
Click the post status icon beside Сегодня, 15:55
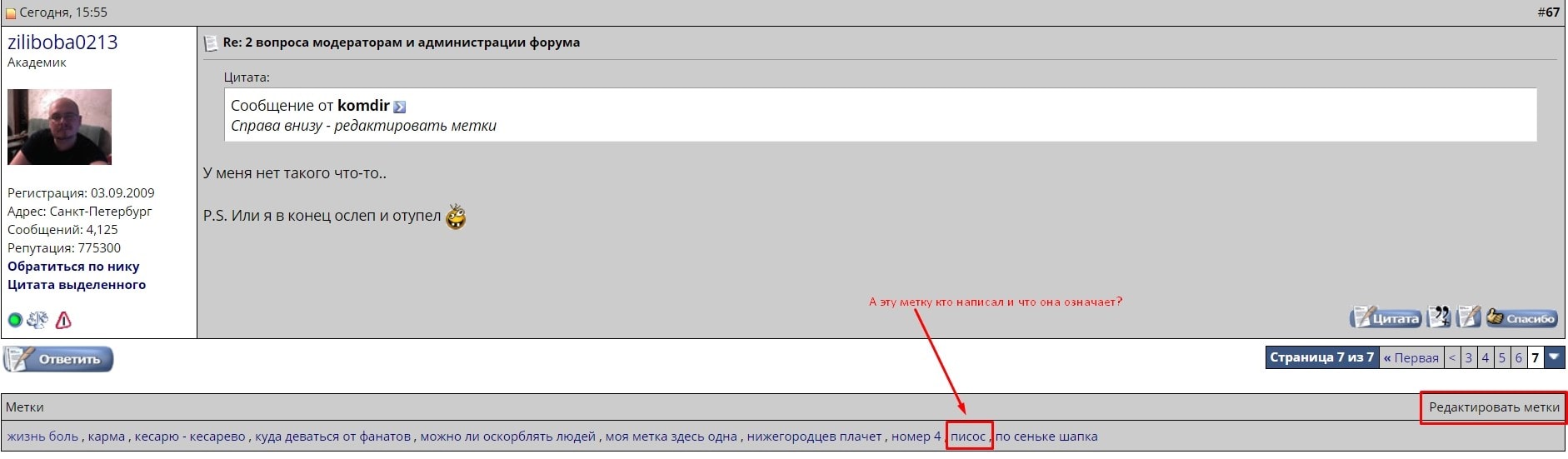11,12
